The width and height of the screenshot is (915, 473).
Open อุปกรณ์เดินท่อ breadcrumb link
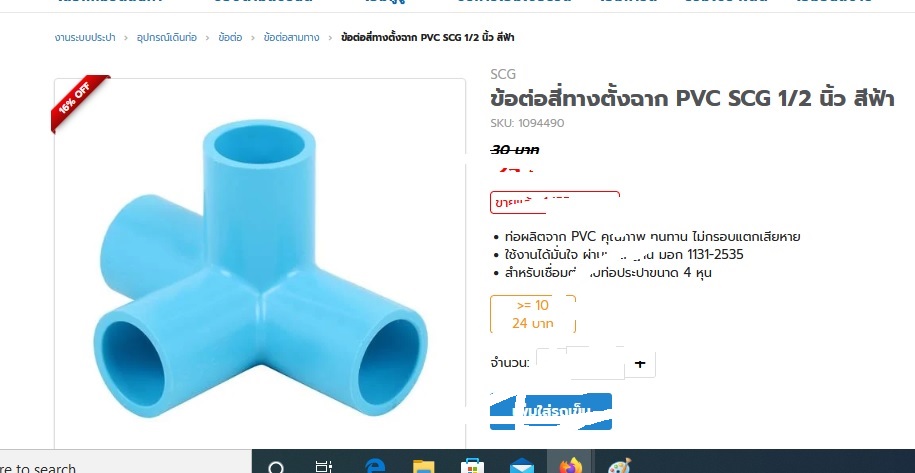167,38
